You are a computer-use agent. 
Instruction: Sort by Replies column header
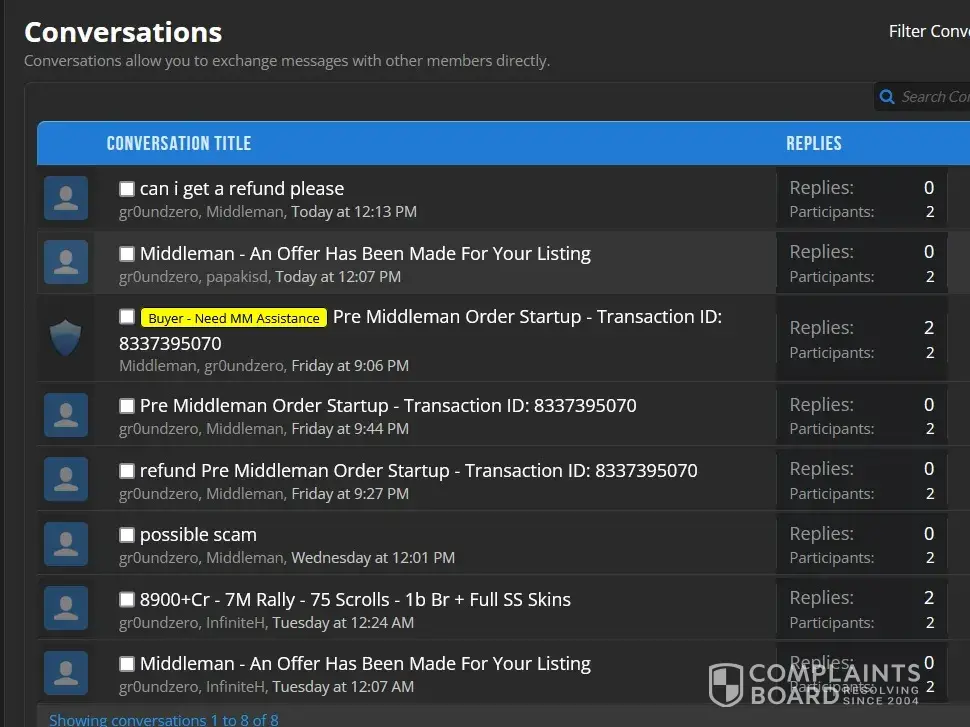click(x=813, y=143)
